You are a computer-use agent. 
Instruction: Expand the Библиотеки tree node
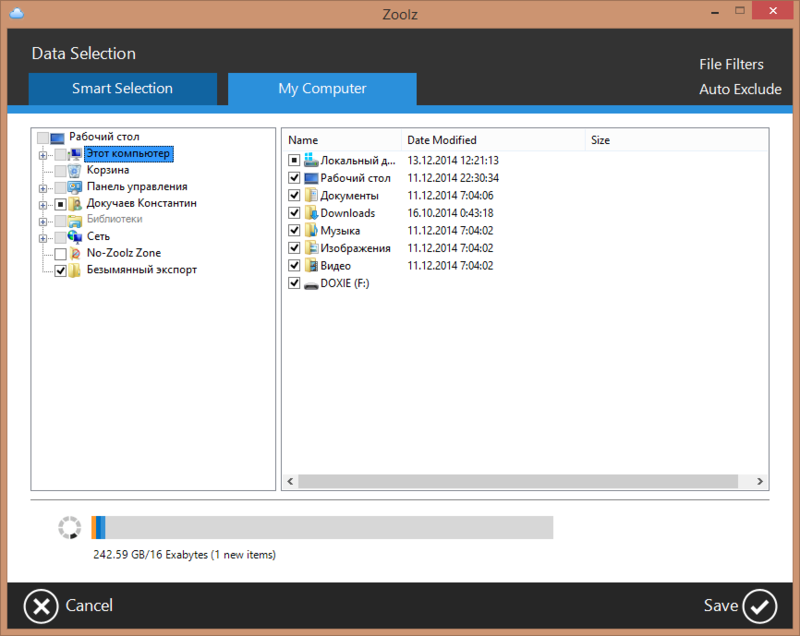(x=43, y=221)
